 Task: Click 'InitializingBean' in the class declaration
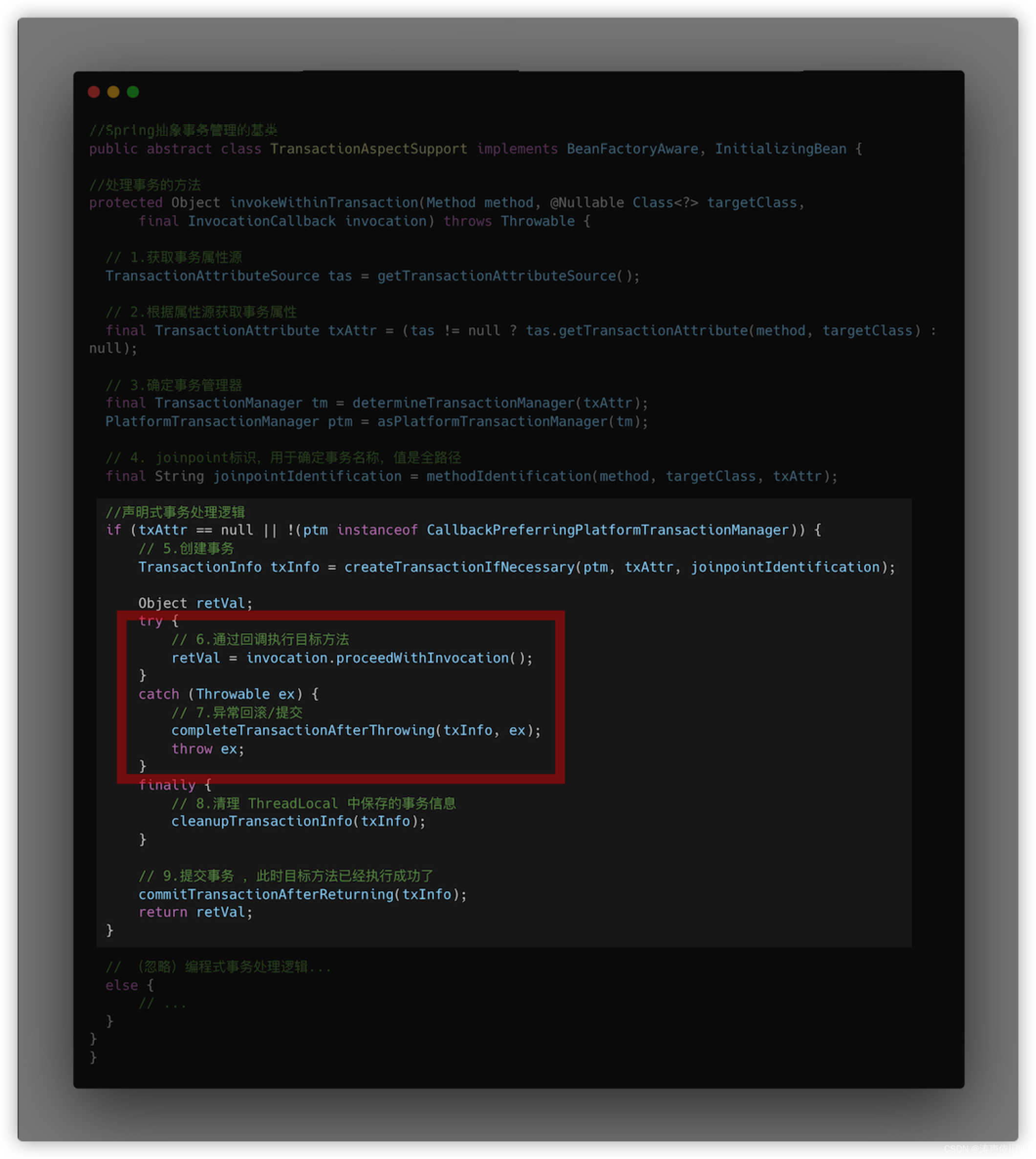780,149
